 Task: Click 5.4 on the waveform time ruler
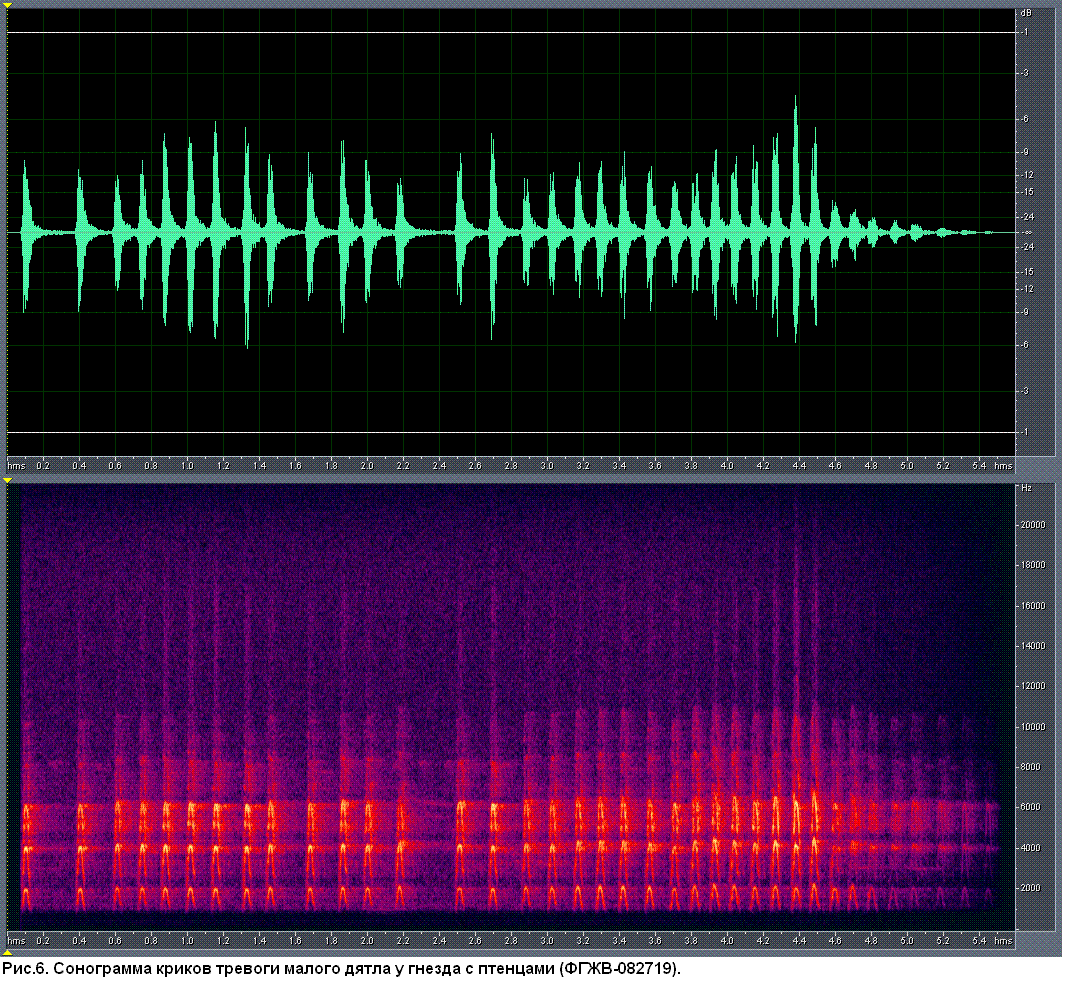click(979, 466)
